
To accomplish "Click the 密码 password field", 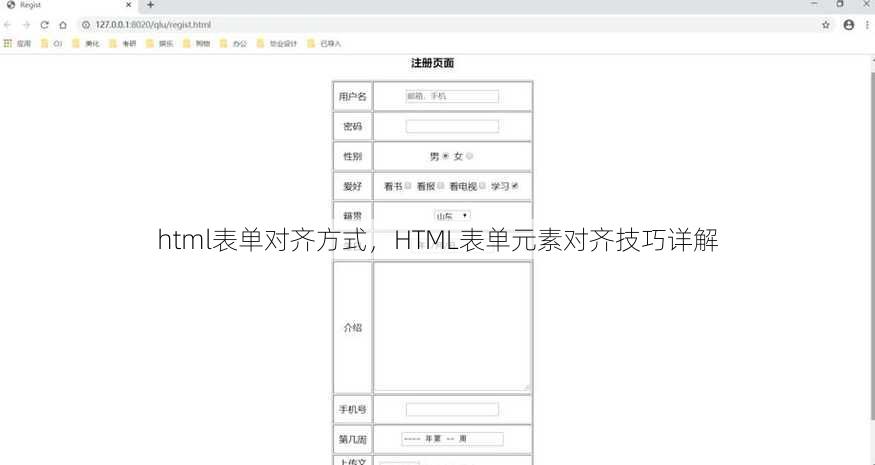I will 452,126.
